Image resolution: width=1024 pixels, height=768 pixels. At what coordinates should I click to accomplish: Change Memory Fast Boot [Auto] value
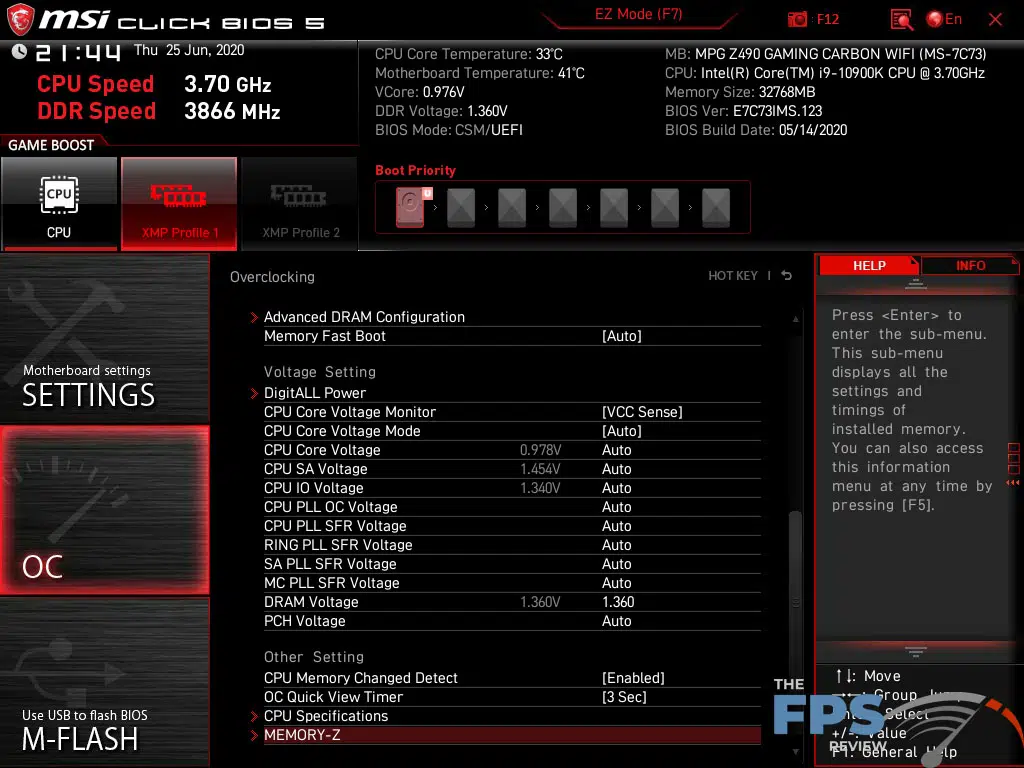622,336
